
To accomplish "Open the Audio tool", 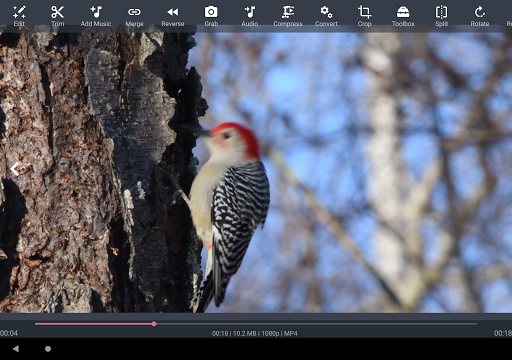I will 250,16.
